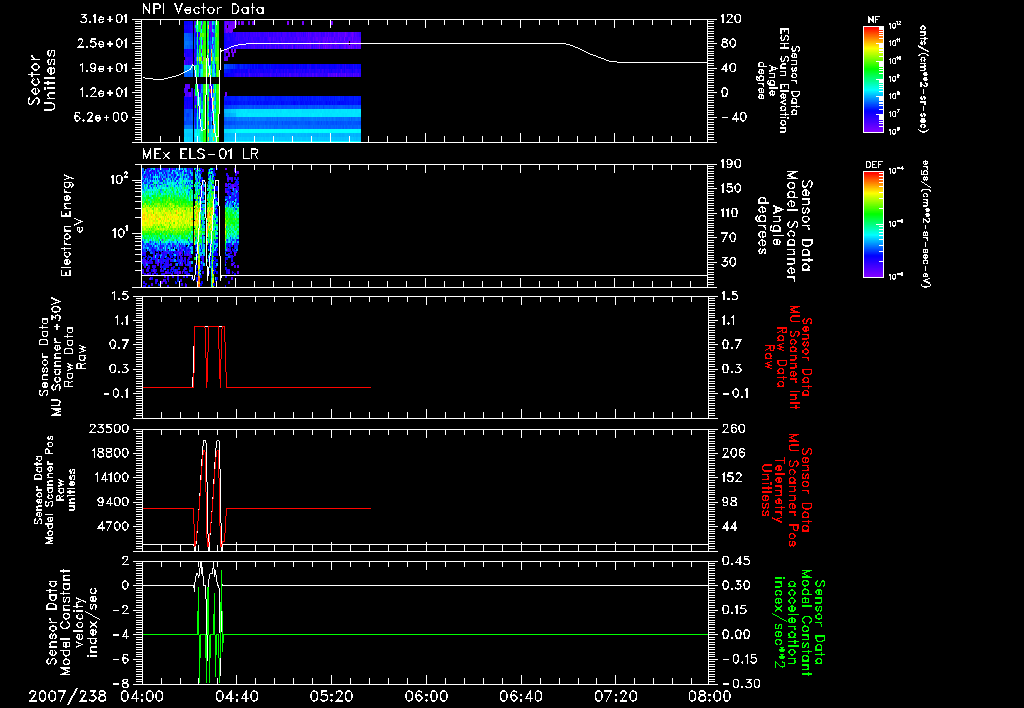Click the 260 telemetry tick label
This screenshot has height=708, width=1024.
pos(731,428)
